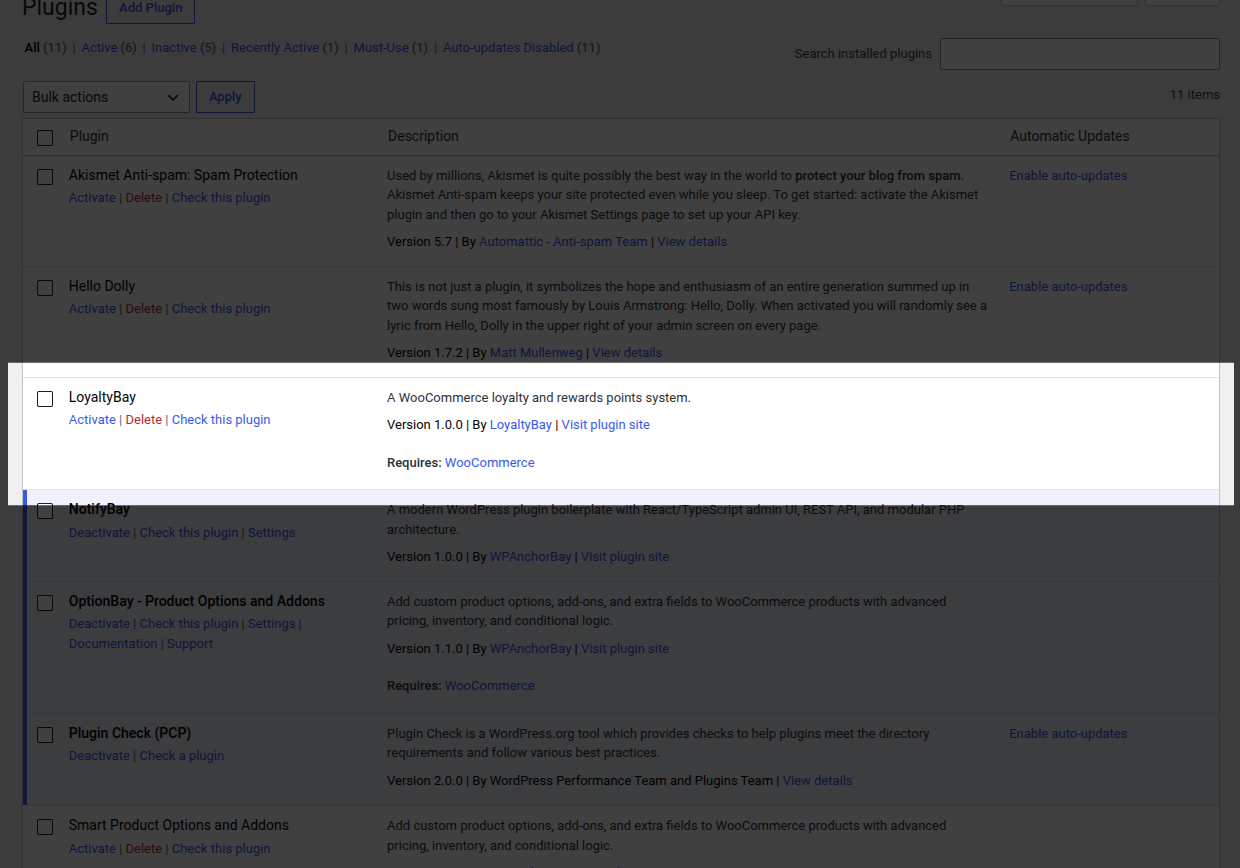Sort by the Plugin column header
Image resolution: width=1240 pixels, height=868 pixels.
click(89, 136)
